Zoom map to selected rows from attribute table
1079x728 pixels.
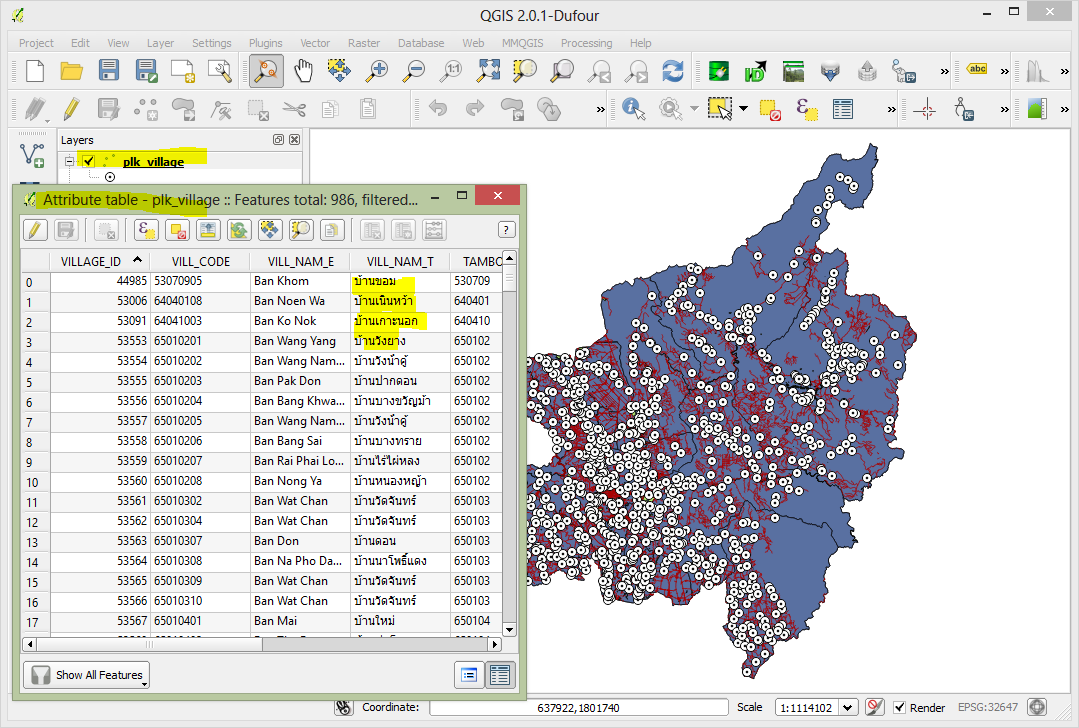coord(301,229)
